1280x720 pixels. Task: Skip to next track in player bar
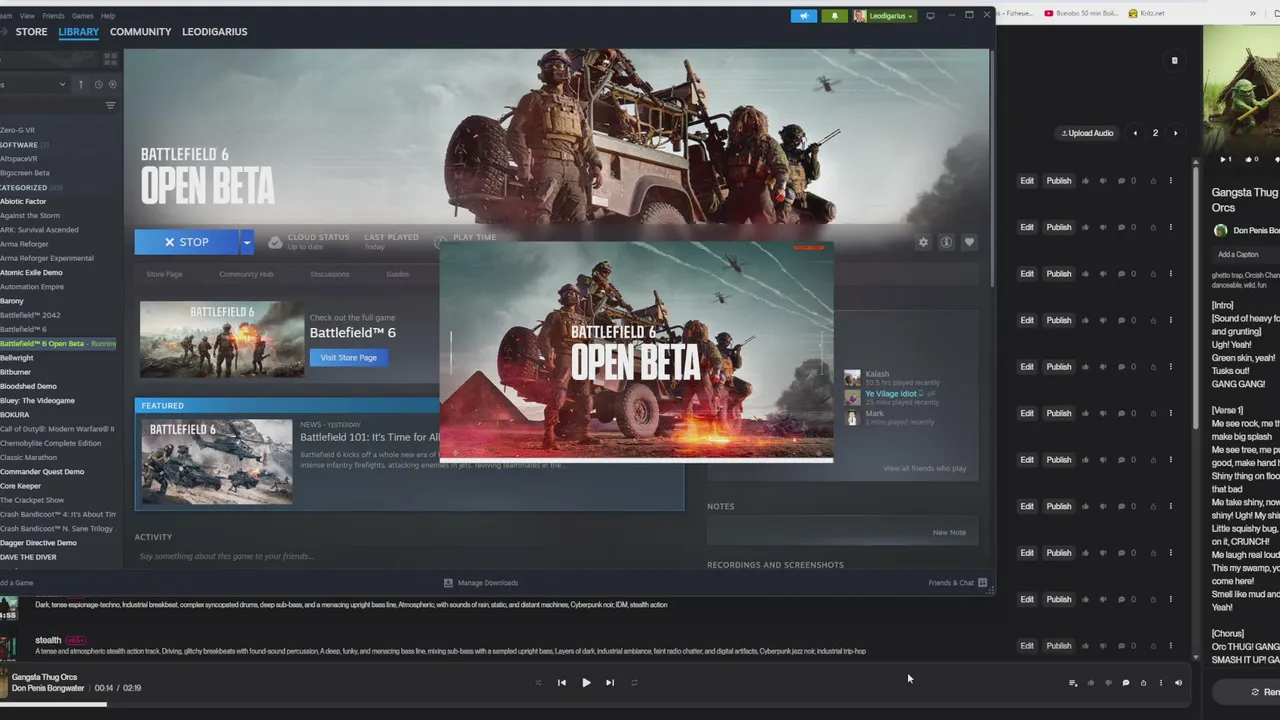[610, 683]
